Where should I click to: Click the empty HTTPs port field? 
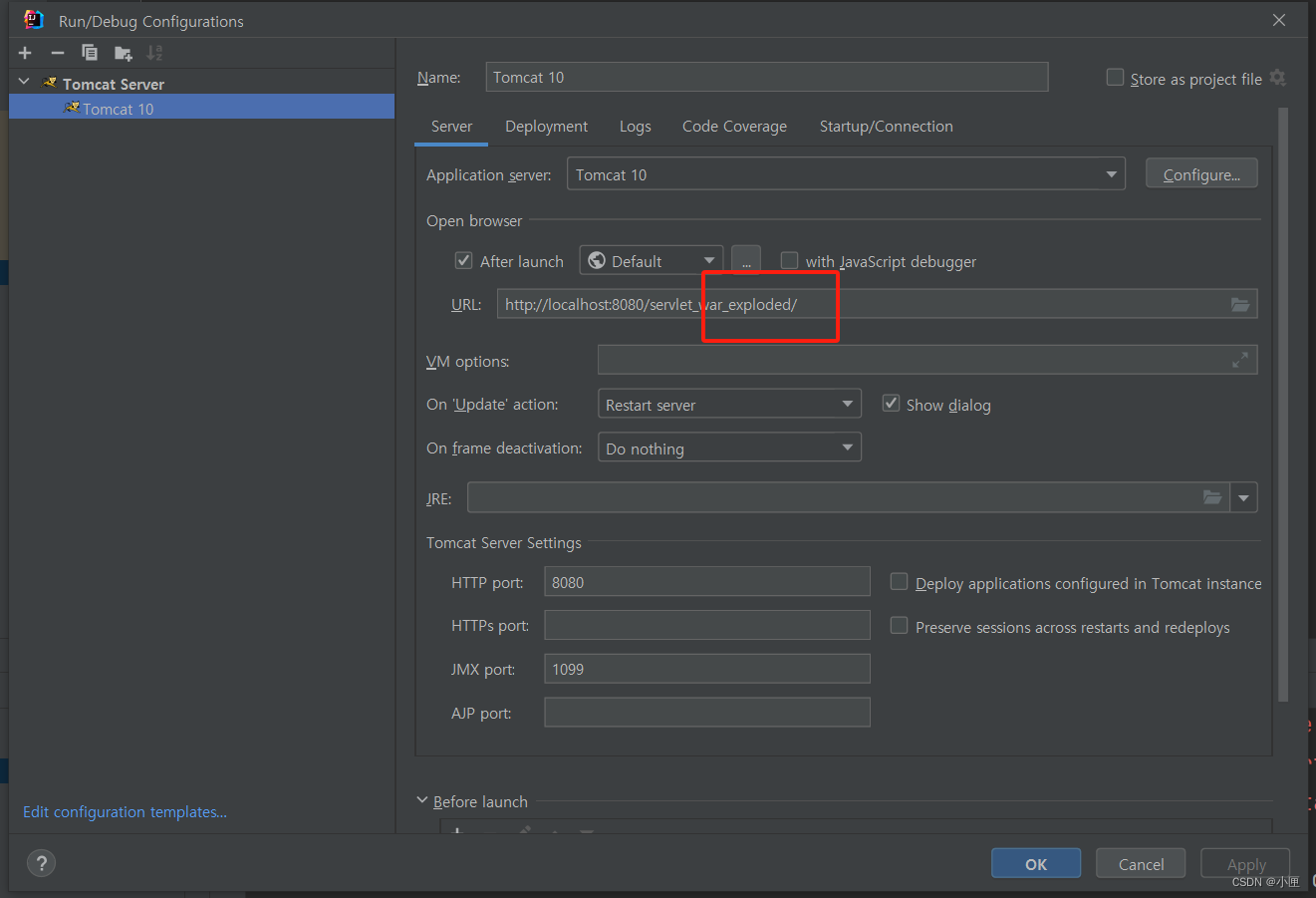707,626
